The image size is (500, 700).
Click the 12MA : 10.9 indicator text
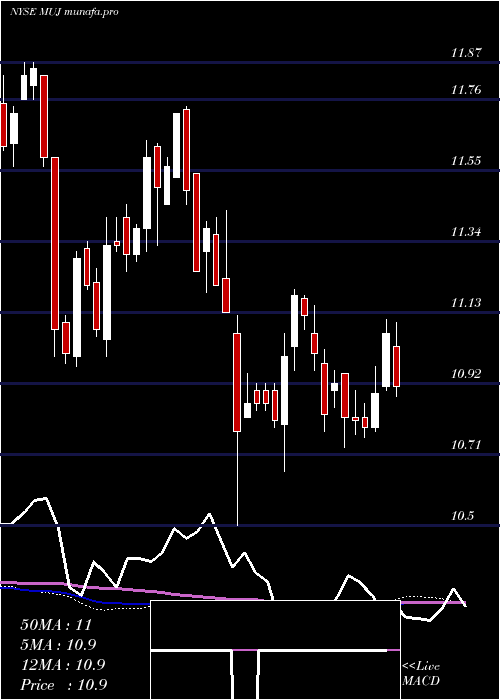(x=62, y=665)
